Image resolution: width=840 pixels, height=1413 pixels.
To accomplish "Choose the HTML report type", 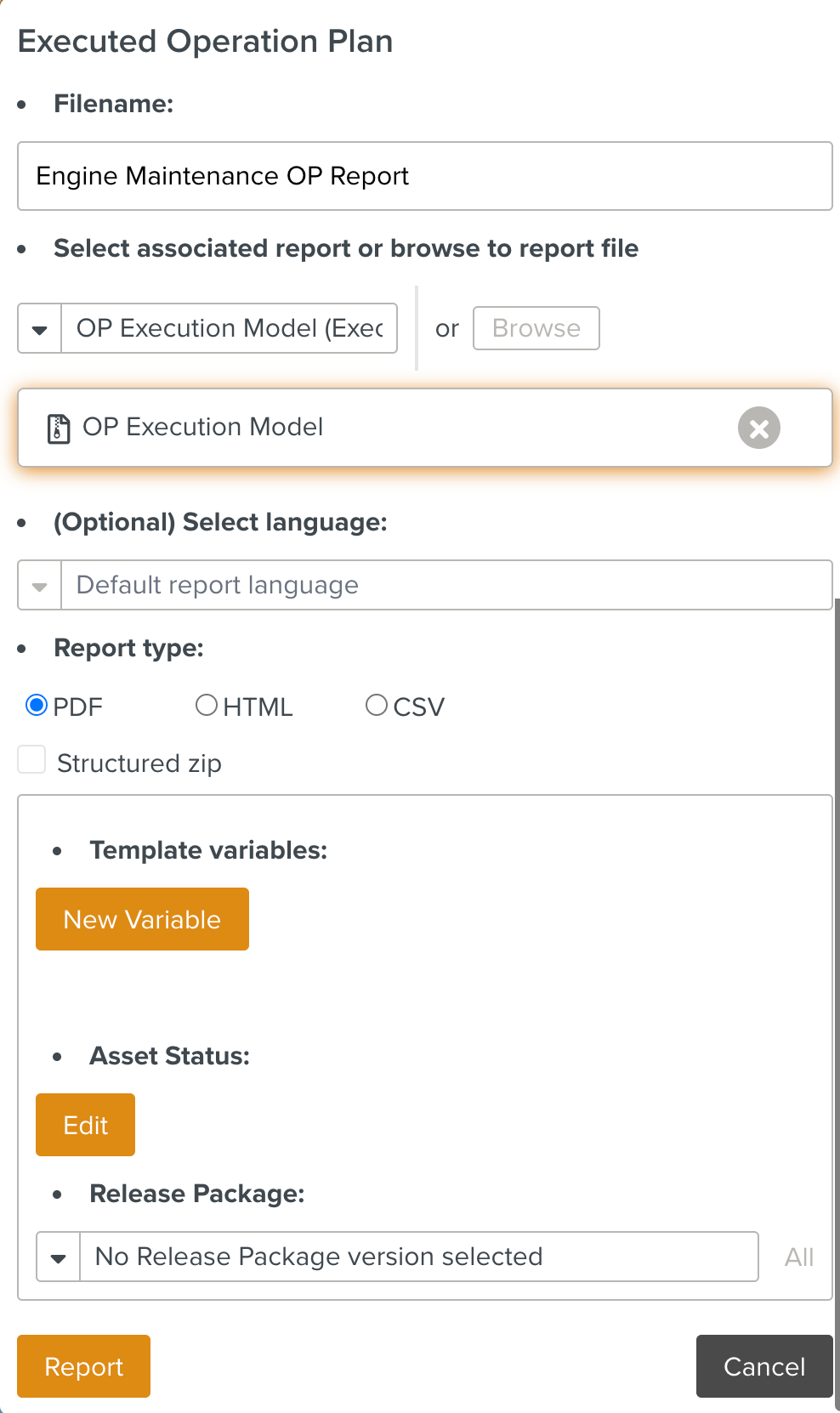I will (x=207, y=706).
